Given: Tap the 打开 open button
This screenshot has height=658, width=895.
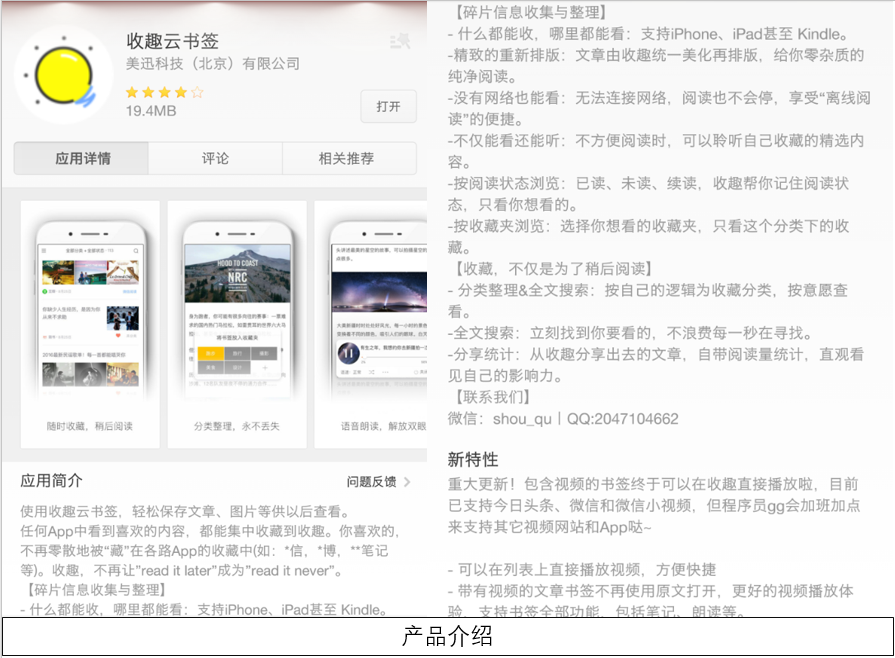Looking at the screenshot, I should pos(388,106).
